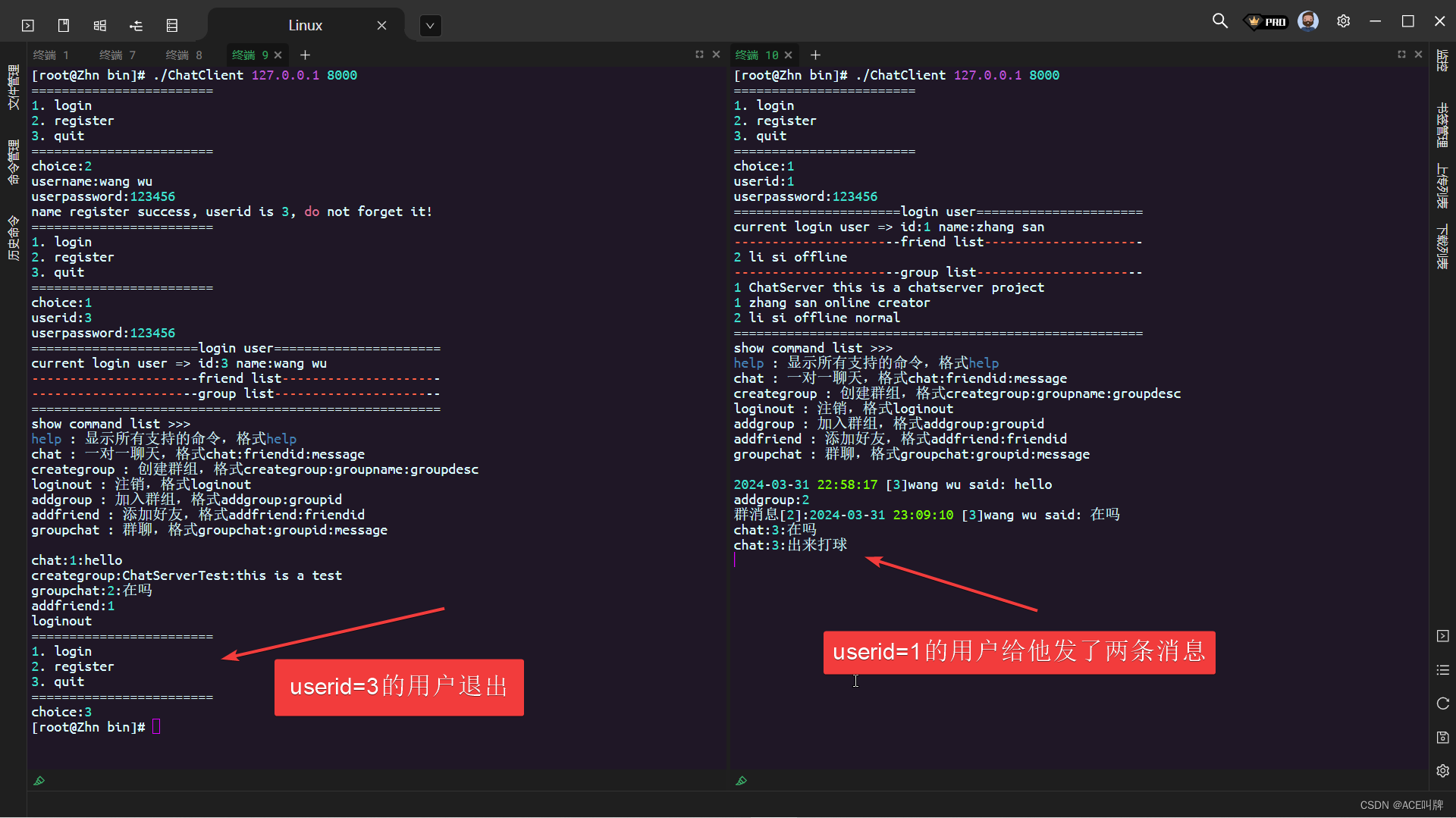
Task: Switch to 终端 7 tab
Action: [118, 55]
